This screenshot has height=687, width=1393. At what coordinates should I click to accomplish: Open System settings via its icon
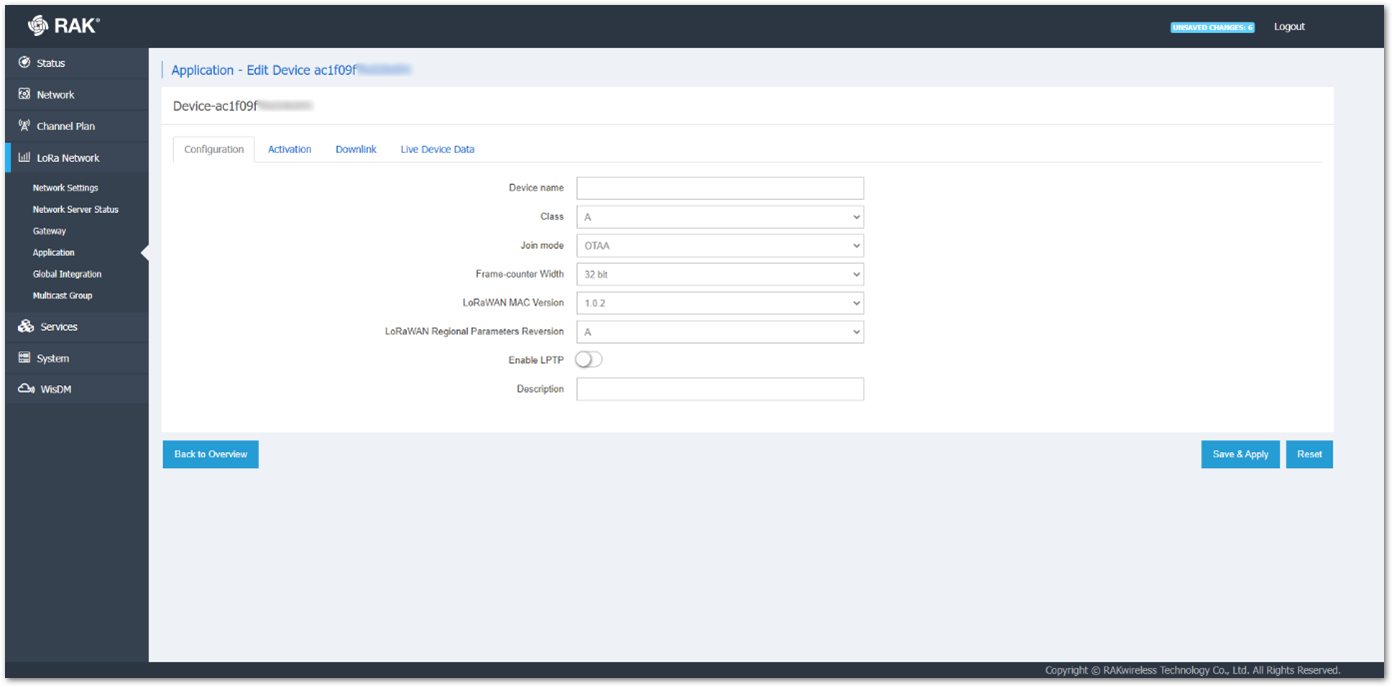click(23, 357)
